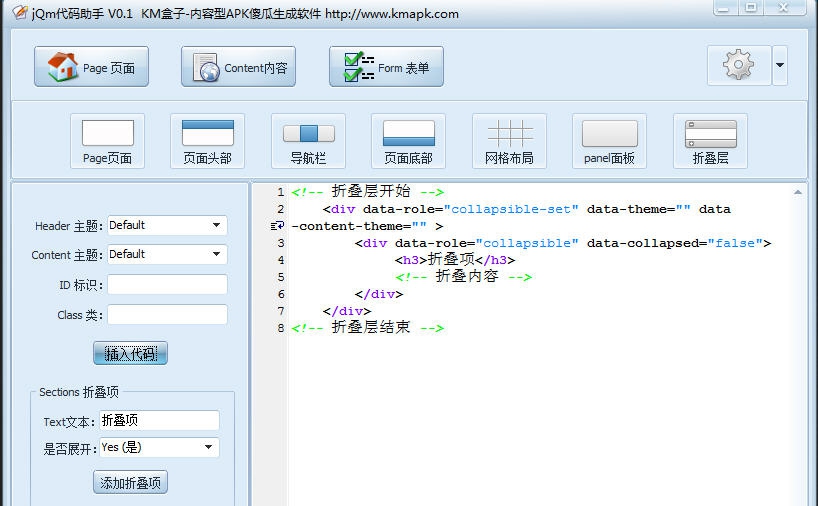Pick the 页面底部 footer component
This screenshot has width=818, height=506.
coord(408,141)
